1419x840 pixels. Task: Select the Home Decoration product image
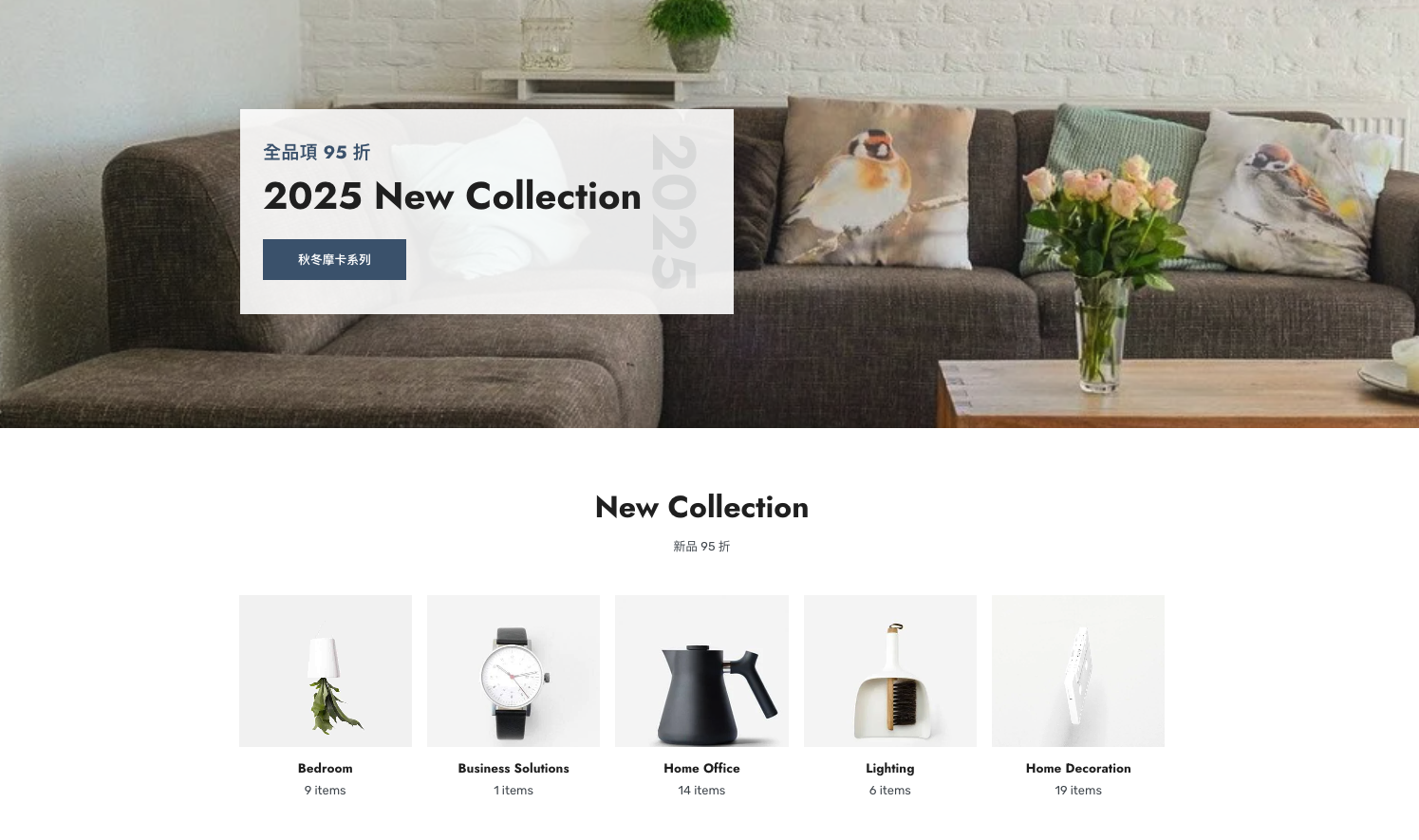(1078, 671)
